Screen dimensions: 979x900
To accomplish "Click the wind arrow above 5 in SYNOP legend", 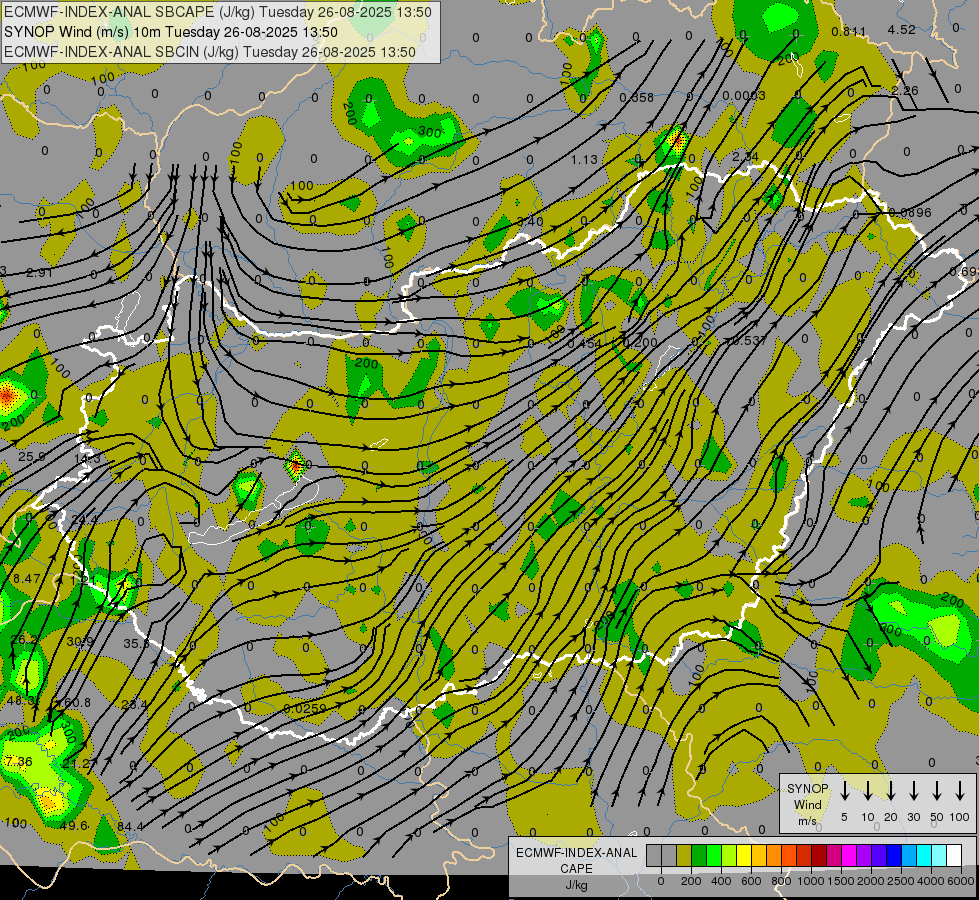I will (x=844, y=791).
